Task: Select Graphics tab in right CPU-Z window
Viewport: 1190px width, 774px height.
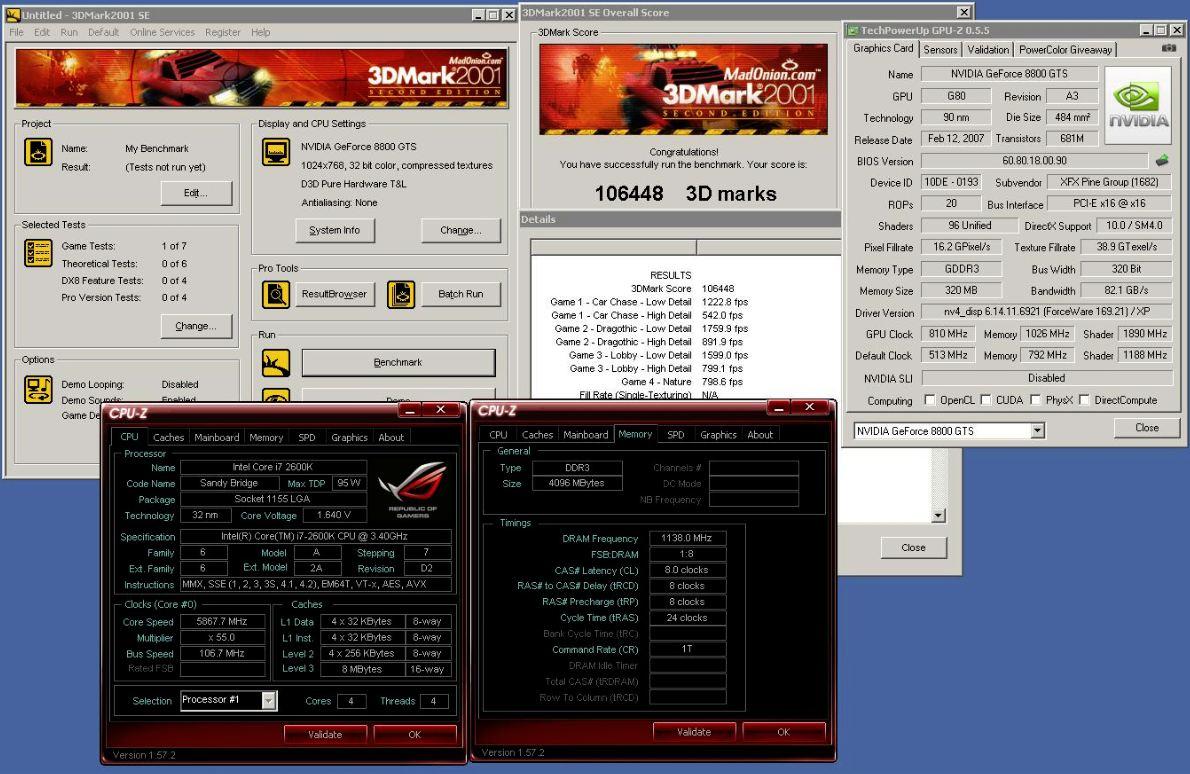Action: pyautogui.click(x=718, y=435)
